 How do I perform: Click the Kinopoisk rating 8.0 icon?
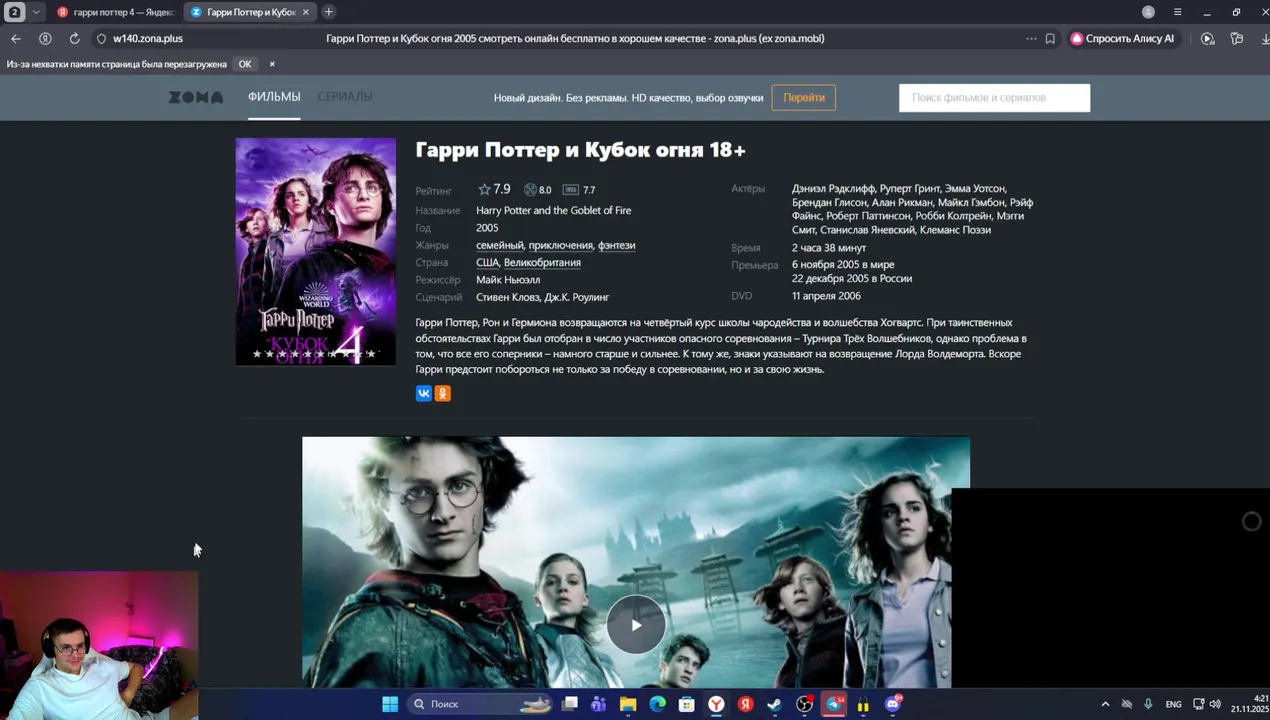coord(530,189)
